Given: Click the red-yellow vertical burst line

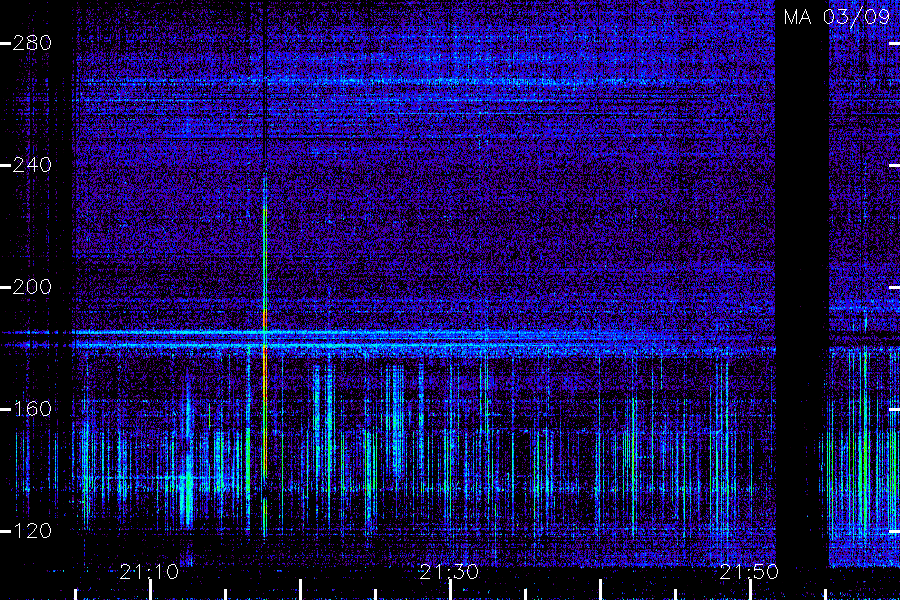Looking at the screenshot, I should pos(265,356).
